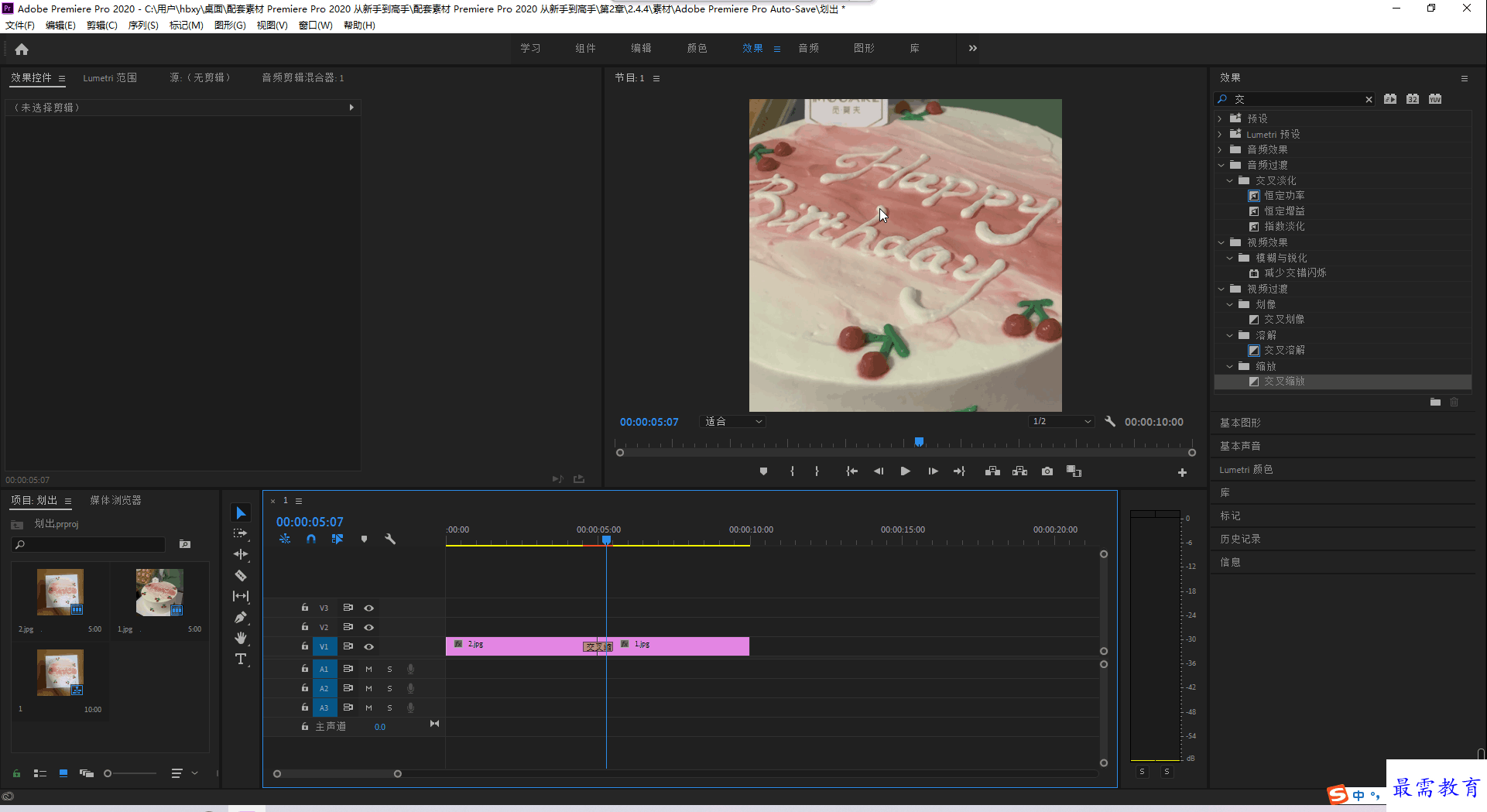Select the Track Select Forward tool

pyautogui.click(x=241, y=533)
